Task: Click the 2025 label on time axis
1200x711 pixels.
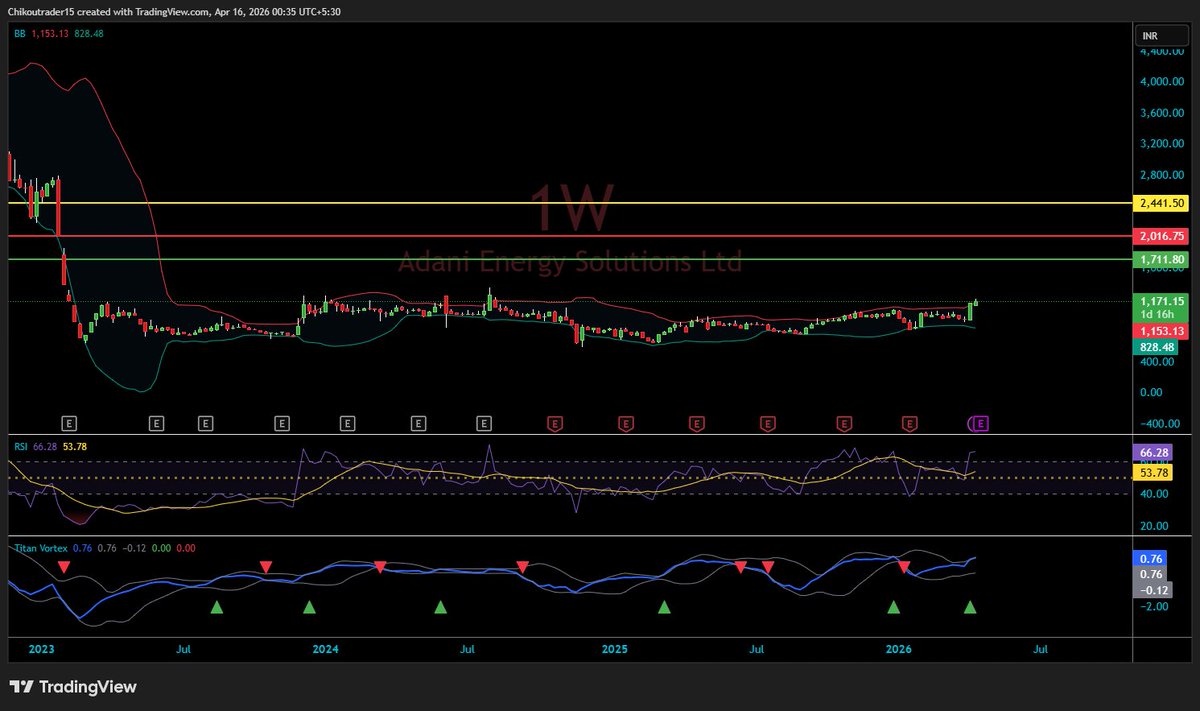Action: click(x=614, y=649)
